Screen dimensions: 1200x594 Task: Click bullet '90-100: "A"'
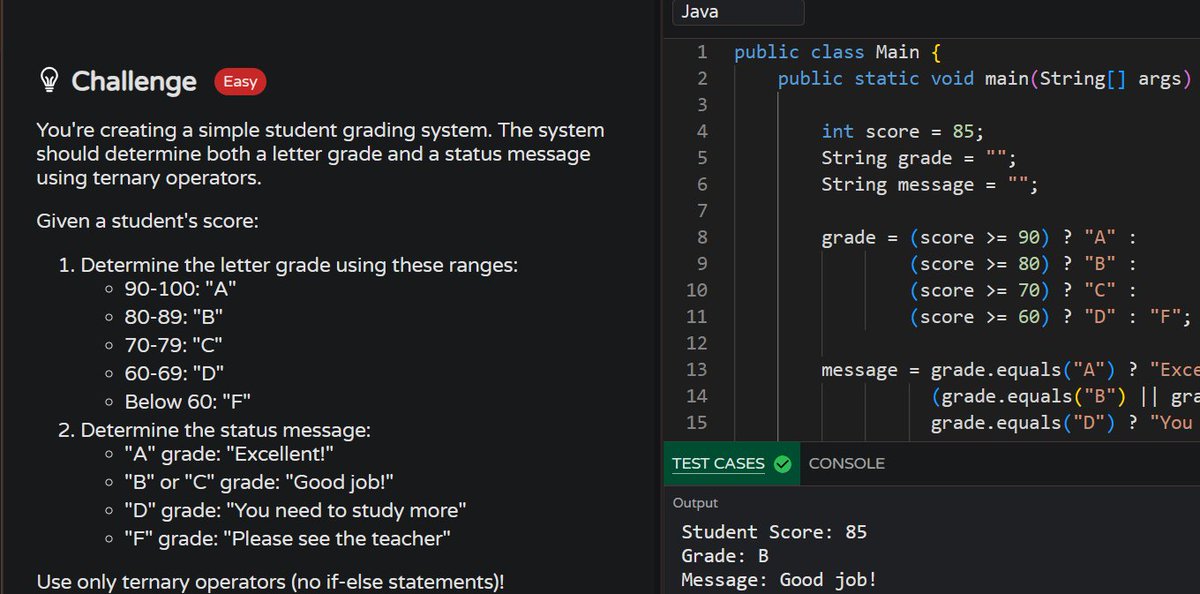(180, 290)
